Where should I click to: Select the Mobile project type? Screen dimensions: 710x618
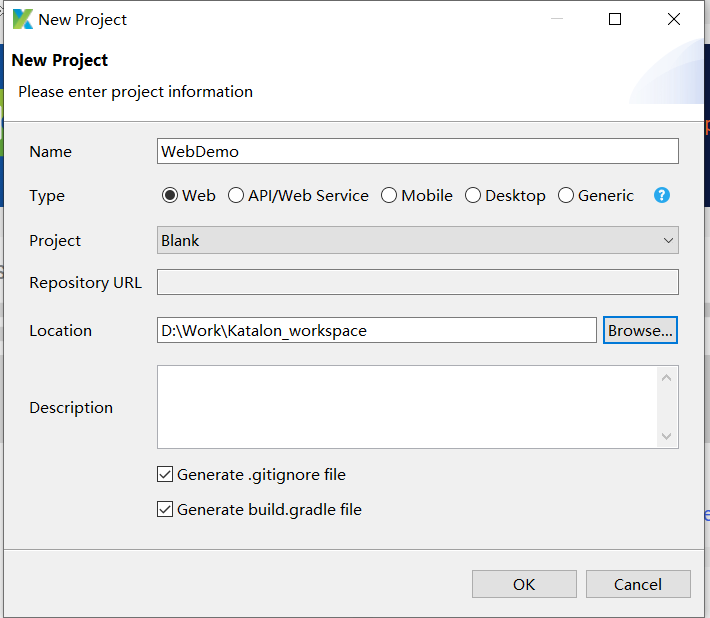click(389, 196)
